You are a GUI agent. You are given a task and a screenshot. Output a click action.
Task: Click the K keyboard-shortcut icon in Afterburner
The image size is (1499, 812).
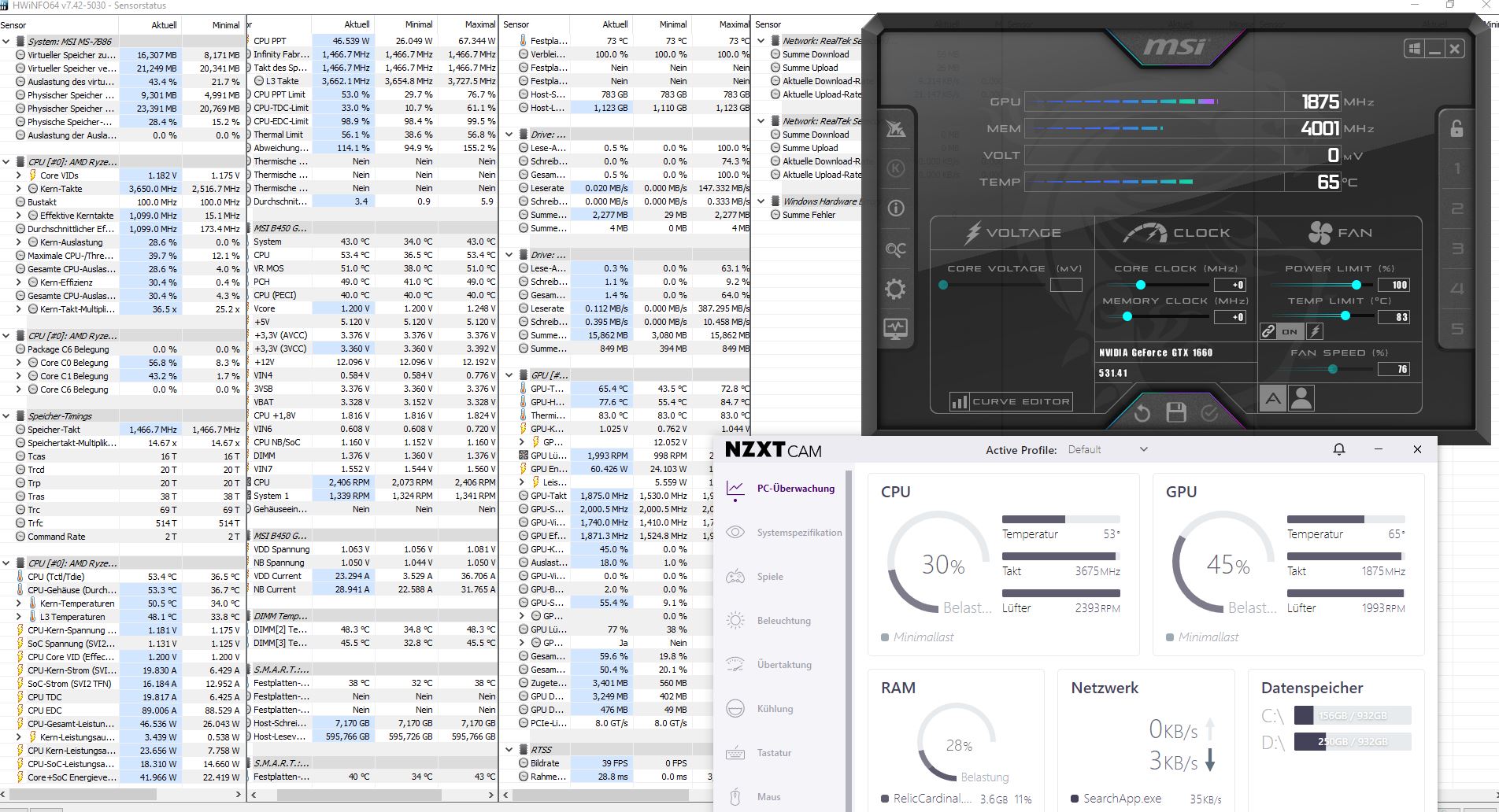(x=896, y=168)
